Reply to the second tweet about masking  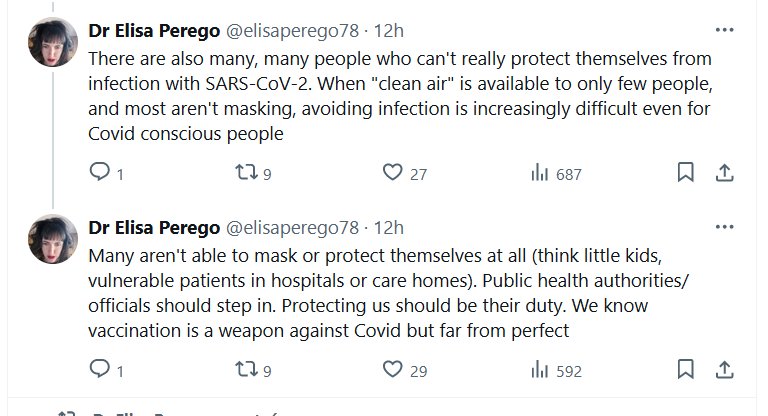[x=100, y=370]
